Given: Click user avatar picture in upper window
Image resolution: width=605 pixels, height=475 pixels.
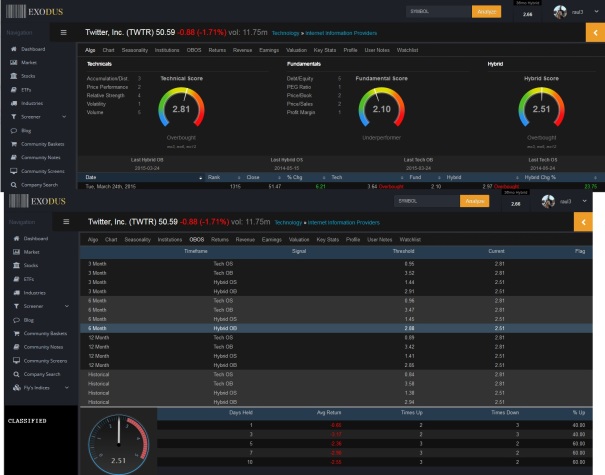Looking at the screenshot, I should [560, 12].
